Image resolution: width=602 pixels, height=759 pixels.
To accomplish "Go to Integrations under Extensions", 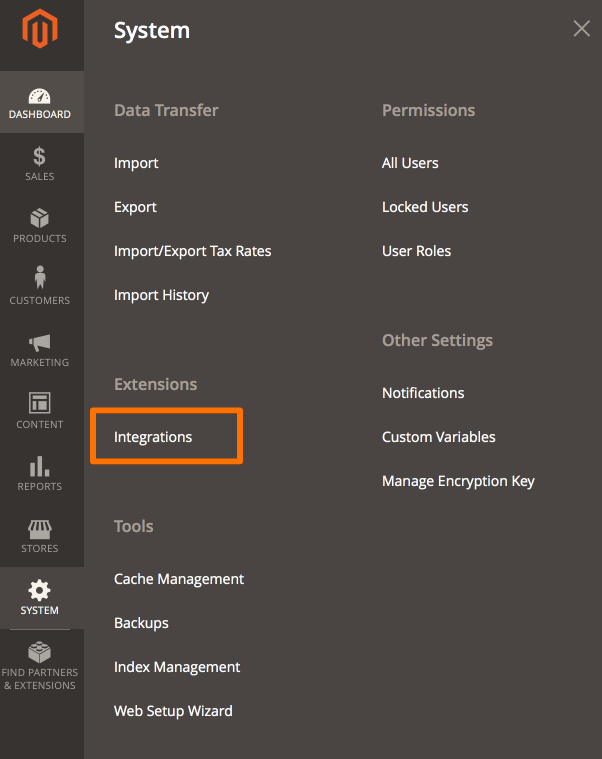I will [153, 437].
